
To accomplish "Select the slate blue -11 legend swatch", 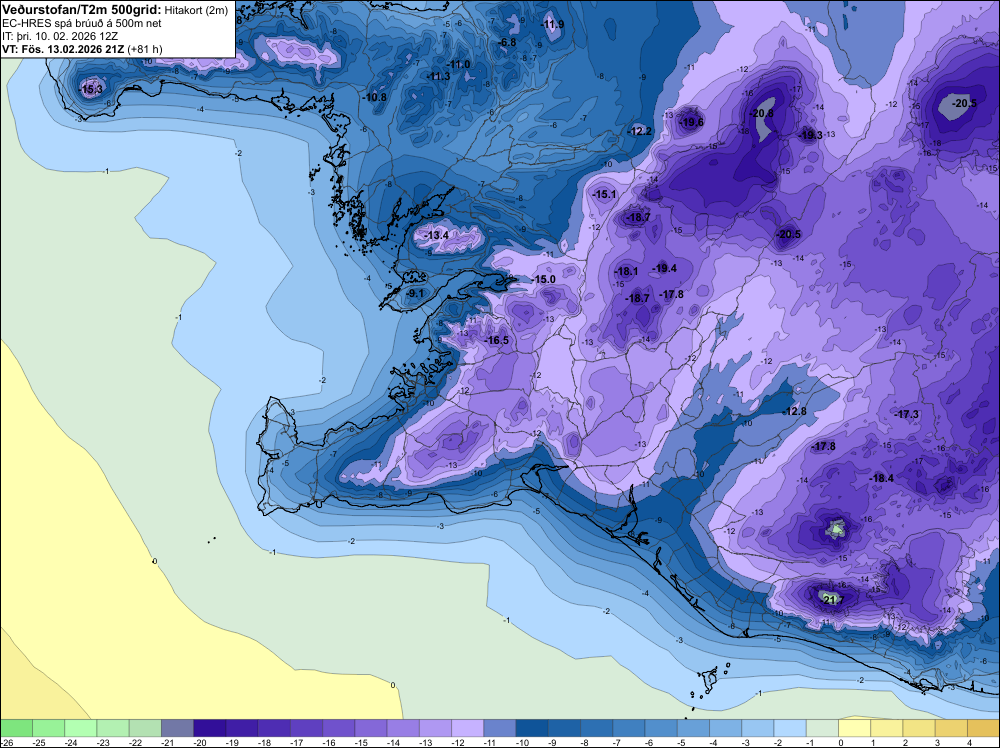I will tap(499, 728).
